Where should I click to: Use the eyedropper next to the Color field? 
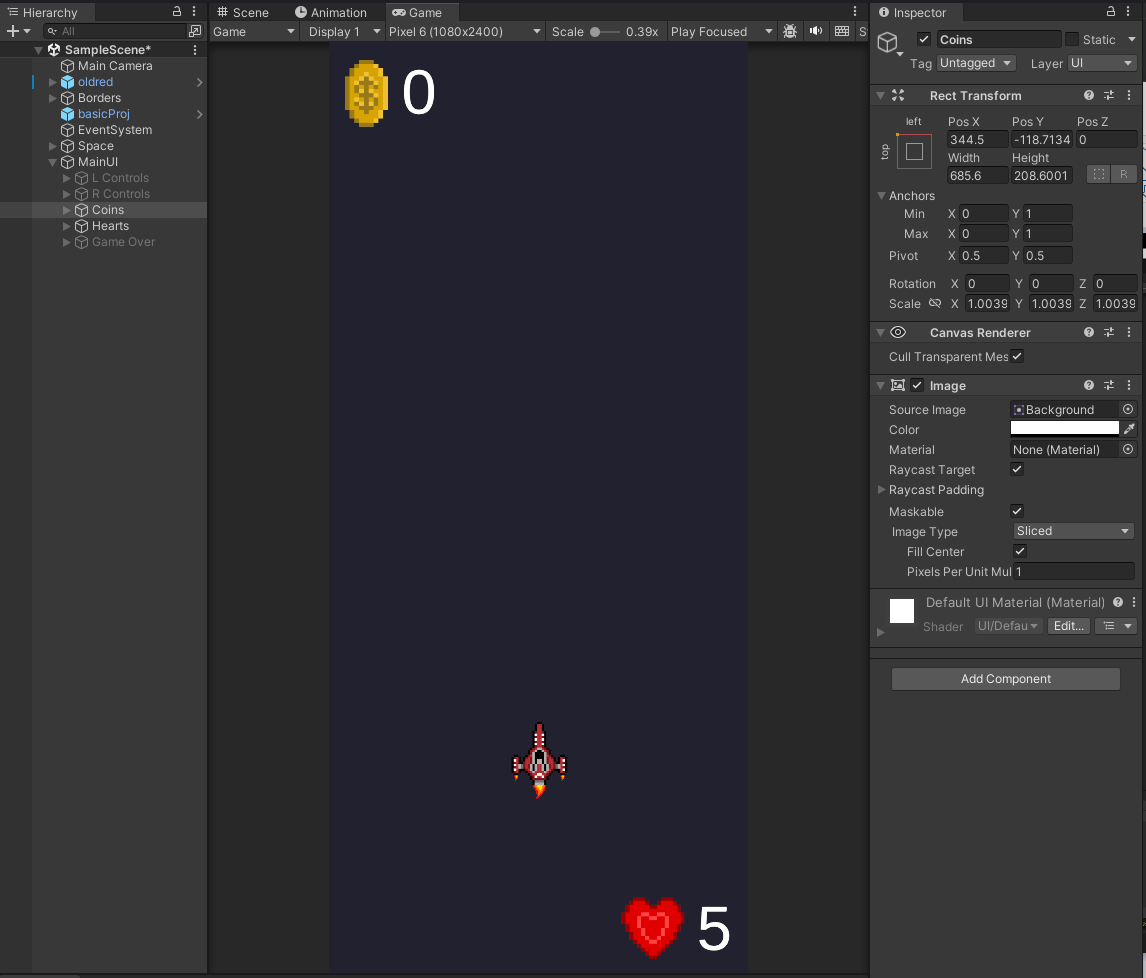pos(1131,429)
